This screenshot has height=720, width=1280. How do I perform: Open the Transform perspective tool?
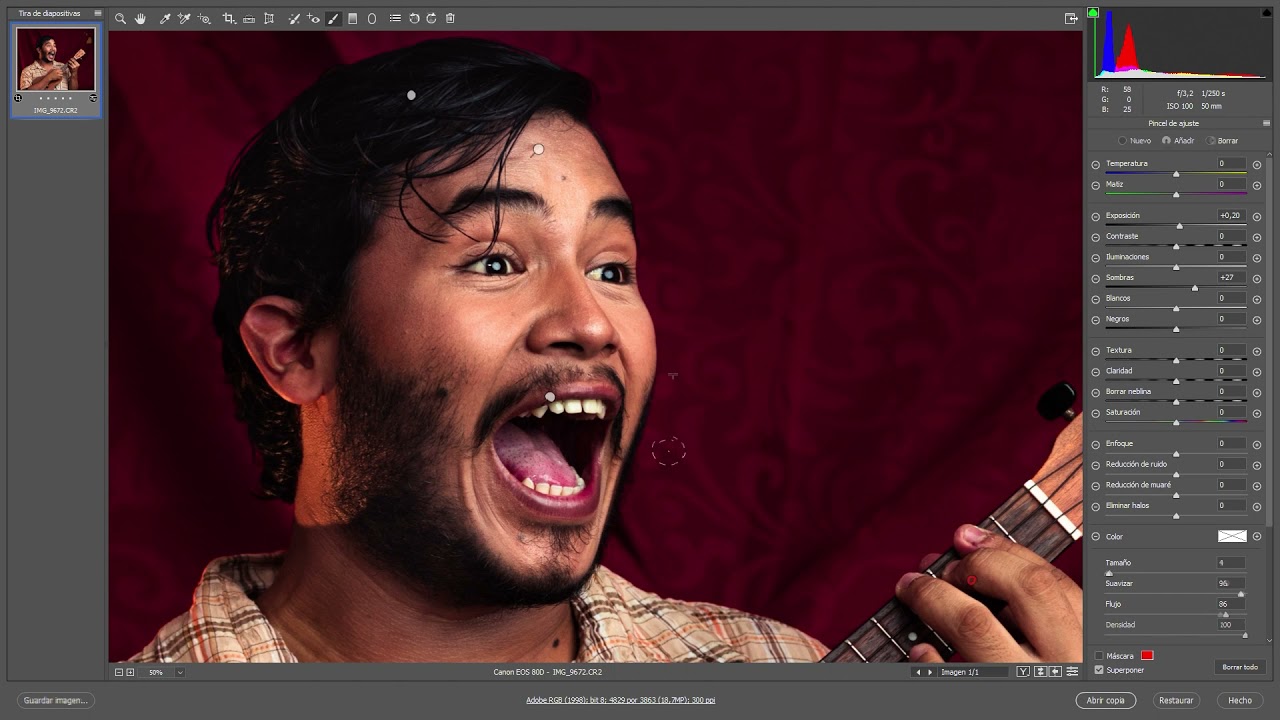269,18
